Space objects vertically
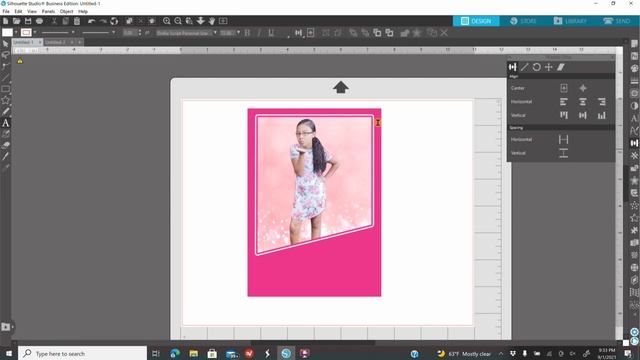640x360 pixels. tap(563, 153)
